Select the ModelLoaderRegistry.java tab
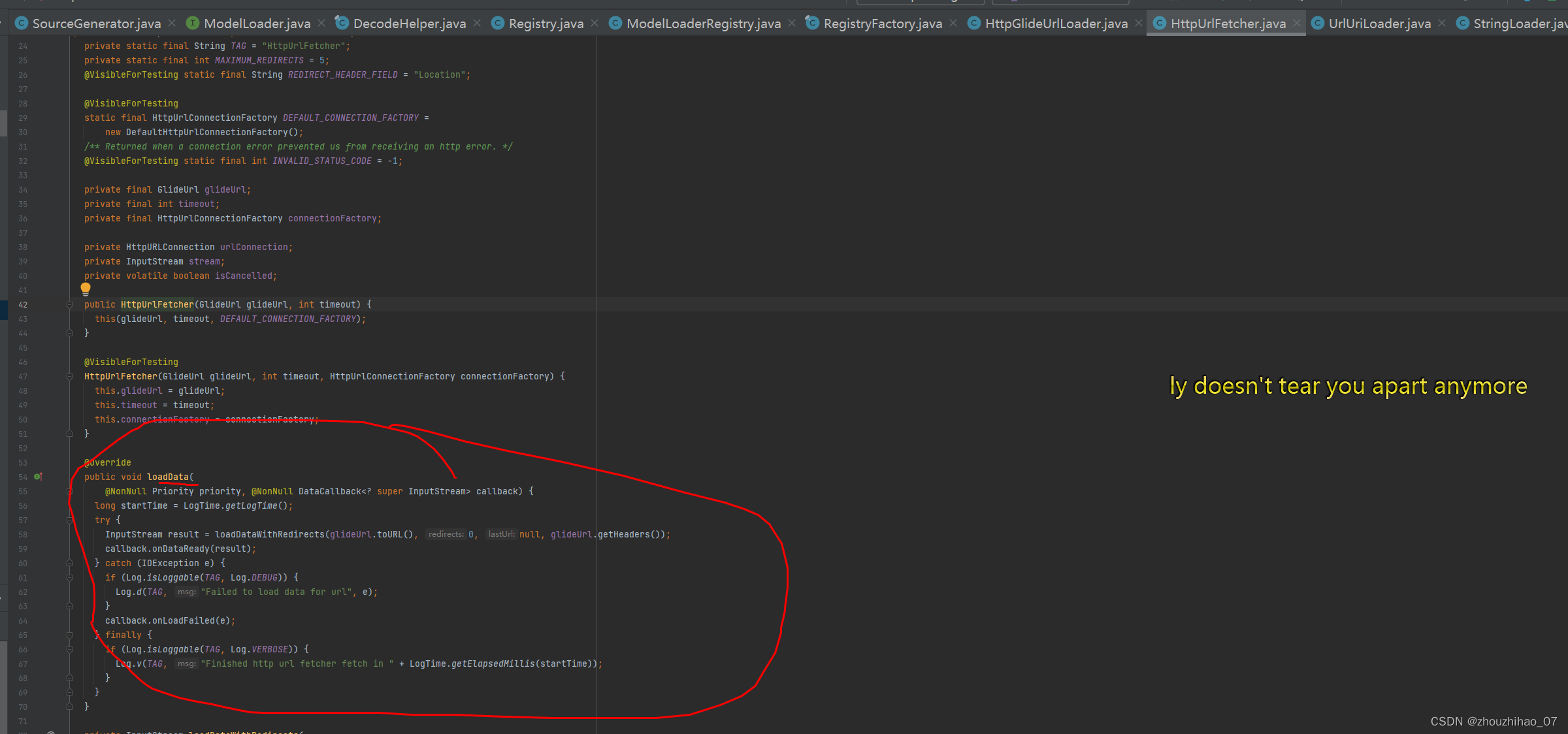The image size is (1568, 734). click(x=704, y=24)
